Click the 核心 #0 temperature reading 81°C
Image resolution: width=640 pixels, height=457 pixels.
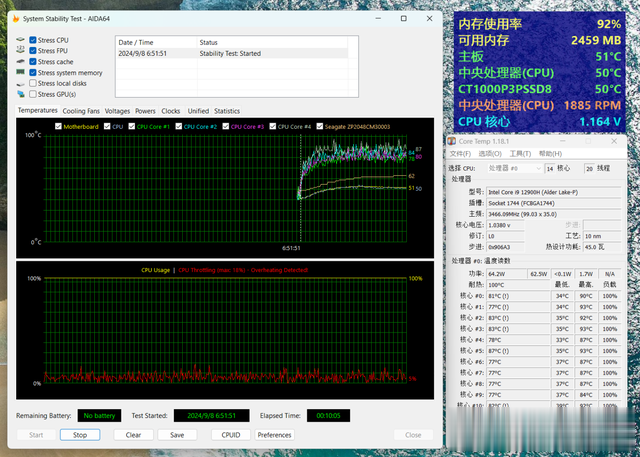pos(518,296)
